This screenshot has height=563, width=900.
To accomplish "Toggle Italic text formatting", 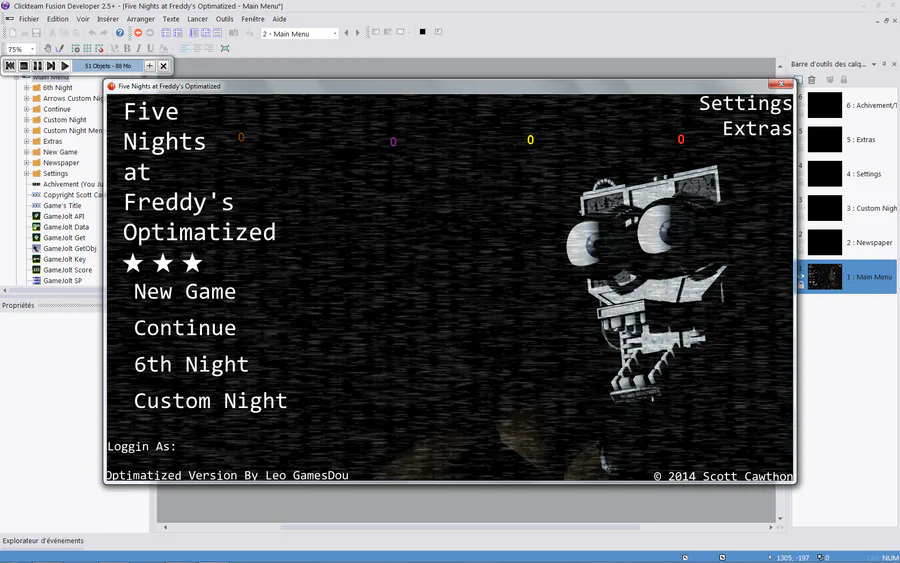I will [x=138, y=48].
